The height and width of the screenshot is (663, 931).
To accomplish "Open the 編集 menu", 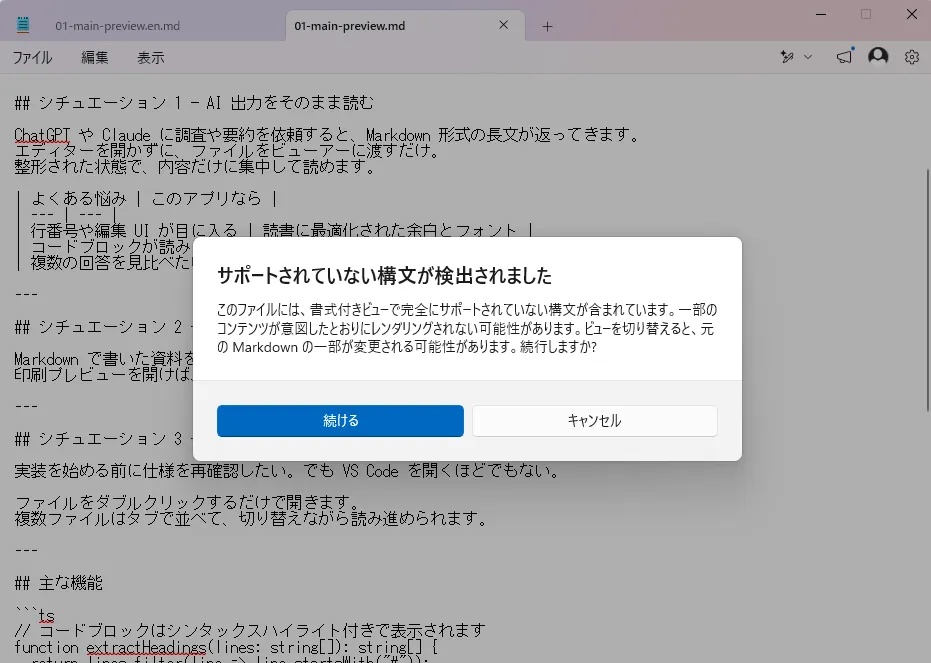I will pos(94,58).
